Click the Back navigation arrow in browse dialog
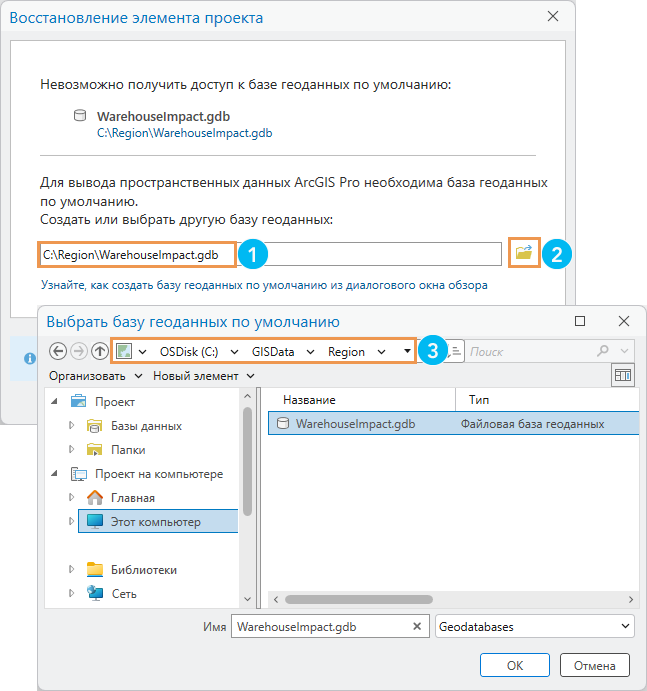647x691 pixels. (x=58, y=351)
